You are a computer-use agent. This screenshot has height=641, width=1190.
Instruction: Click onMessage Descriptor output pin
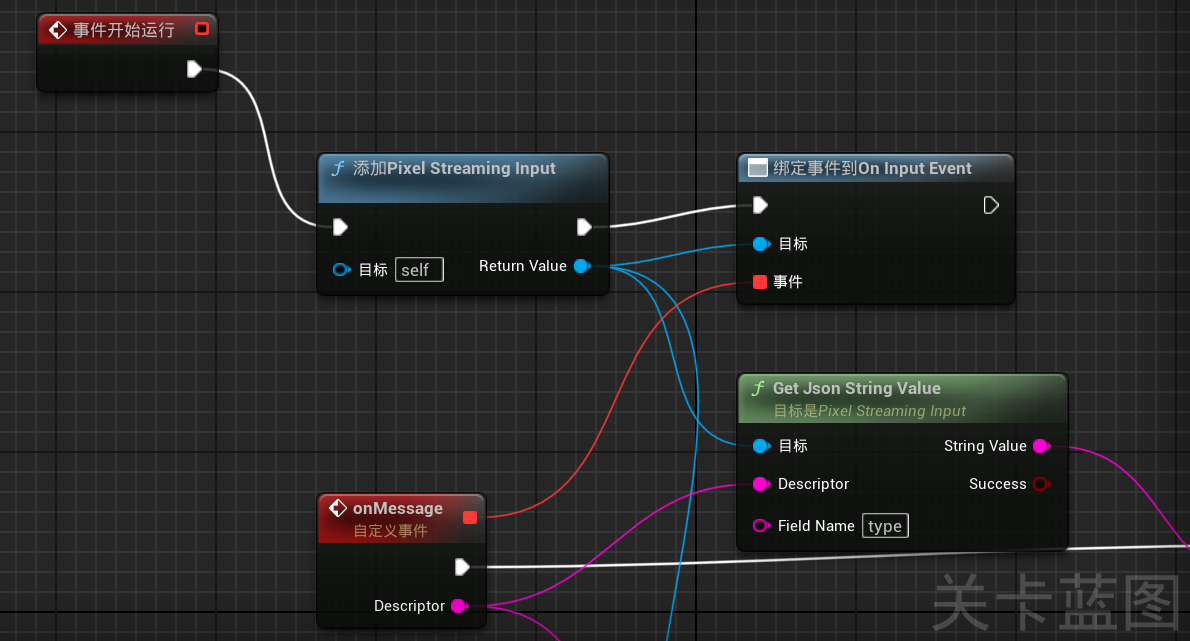460,606
